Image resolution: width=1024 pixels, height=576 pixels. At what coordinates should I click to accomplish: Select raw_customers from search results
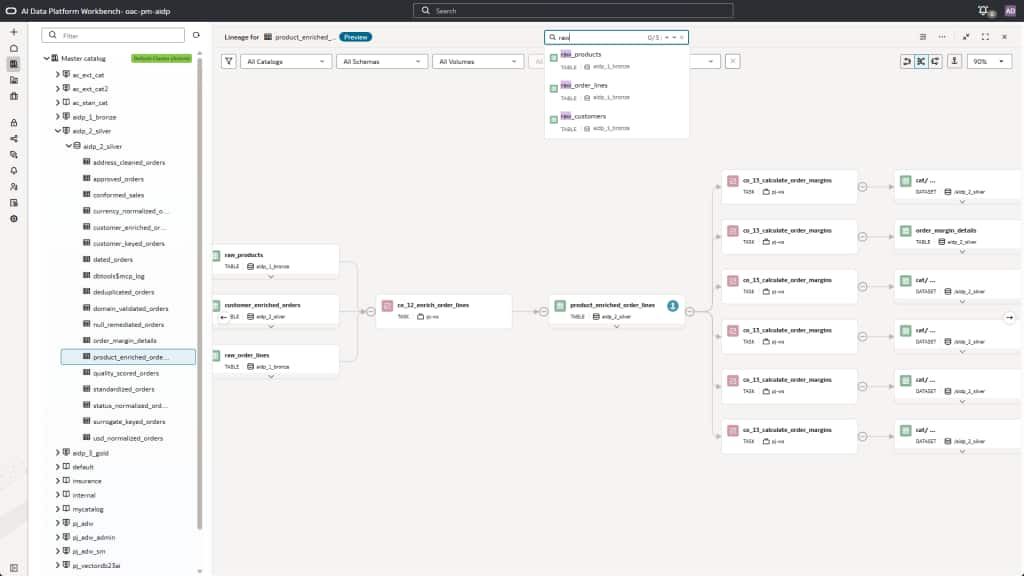[616, 122]
